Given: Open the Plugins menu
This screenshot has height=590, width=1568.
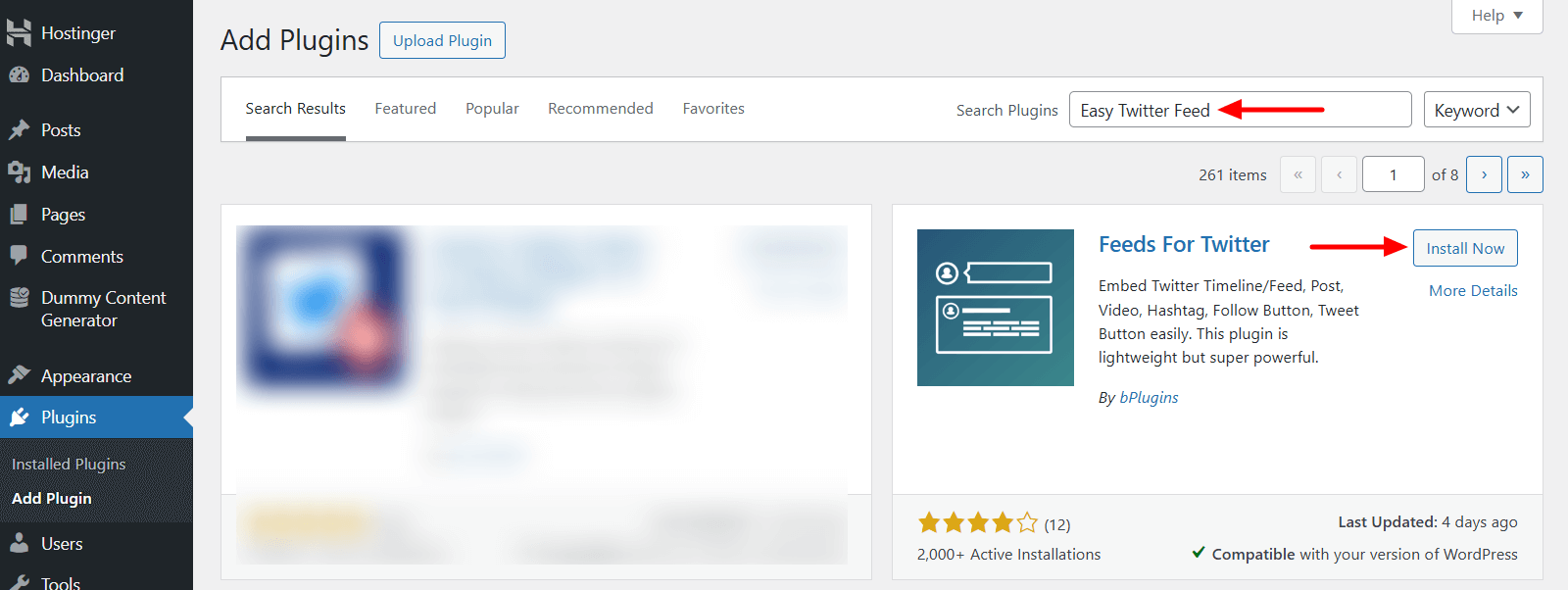Looking at the screenshot, I should 96,418.
